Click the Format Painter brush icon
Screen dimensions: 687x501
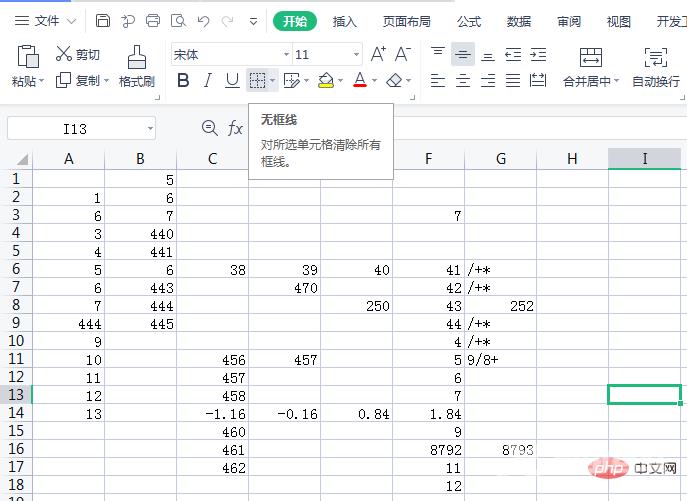(136, 58)
